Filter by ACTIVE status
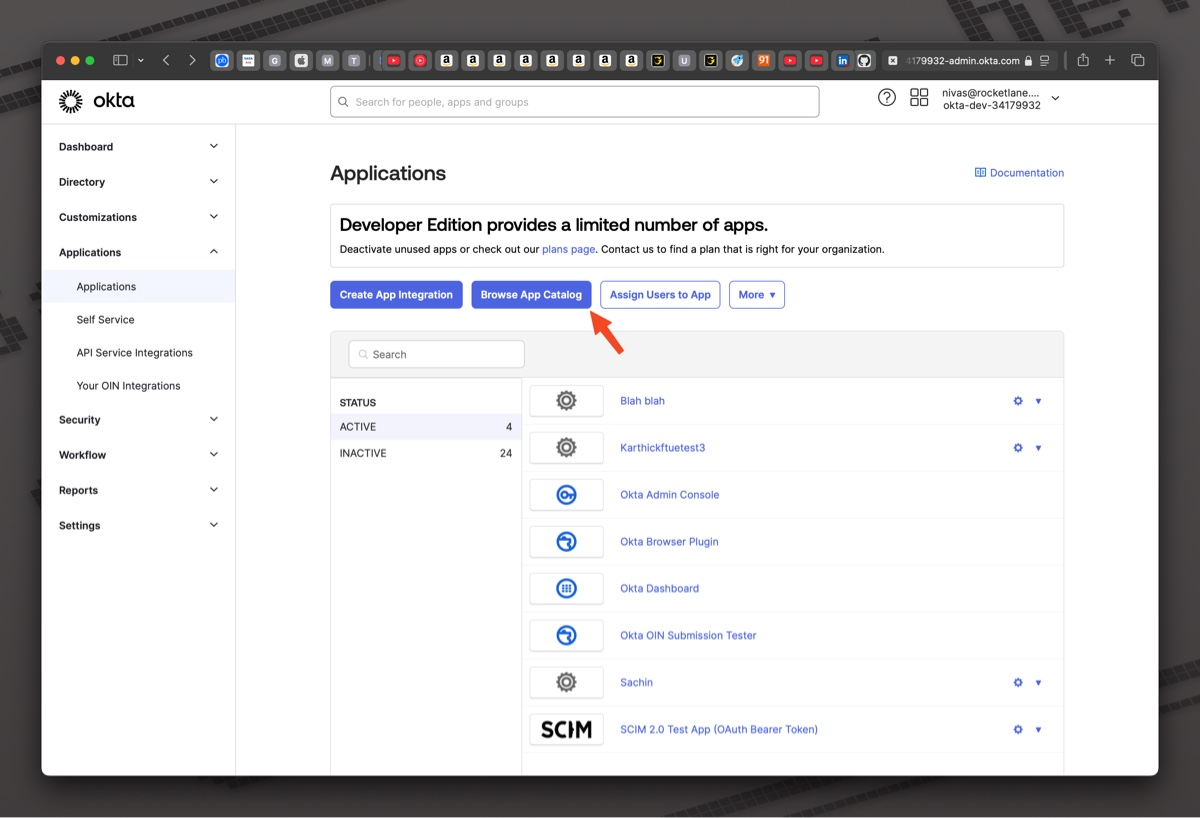Image resolution: width=1200 pixels, height=818 pixels. pos(426,427)
